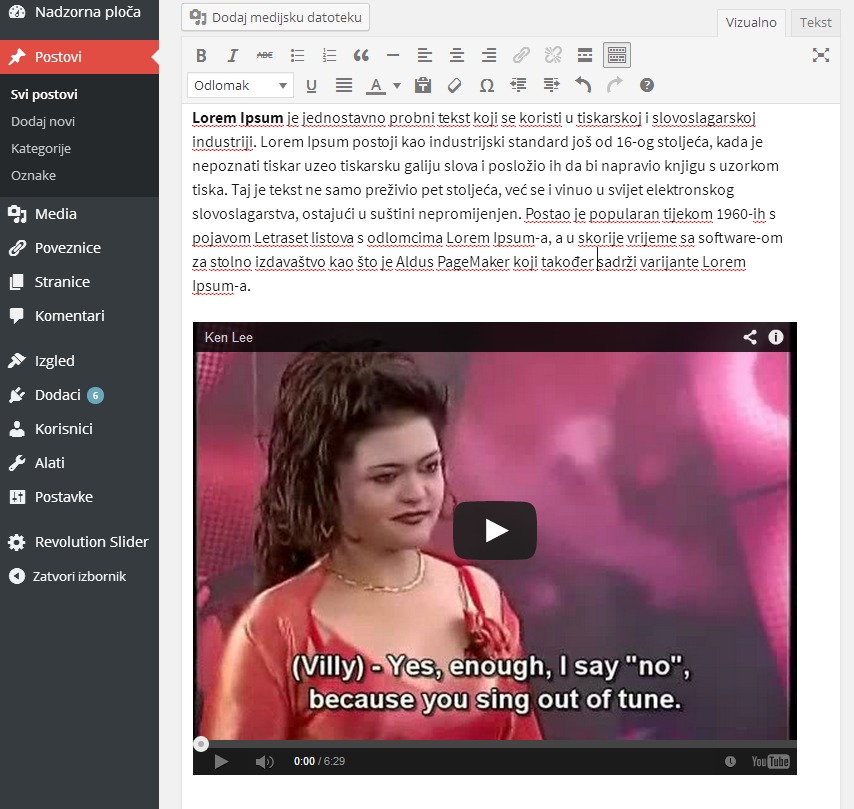Apply strikethrough formatting

pyautogui.click(x=265, y=55)
